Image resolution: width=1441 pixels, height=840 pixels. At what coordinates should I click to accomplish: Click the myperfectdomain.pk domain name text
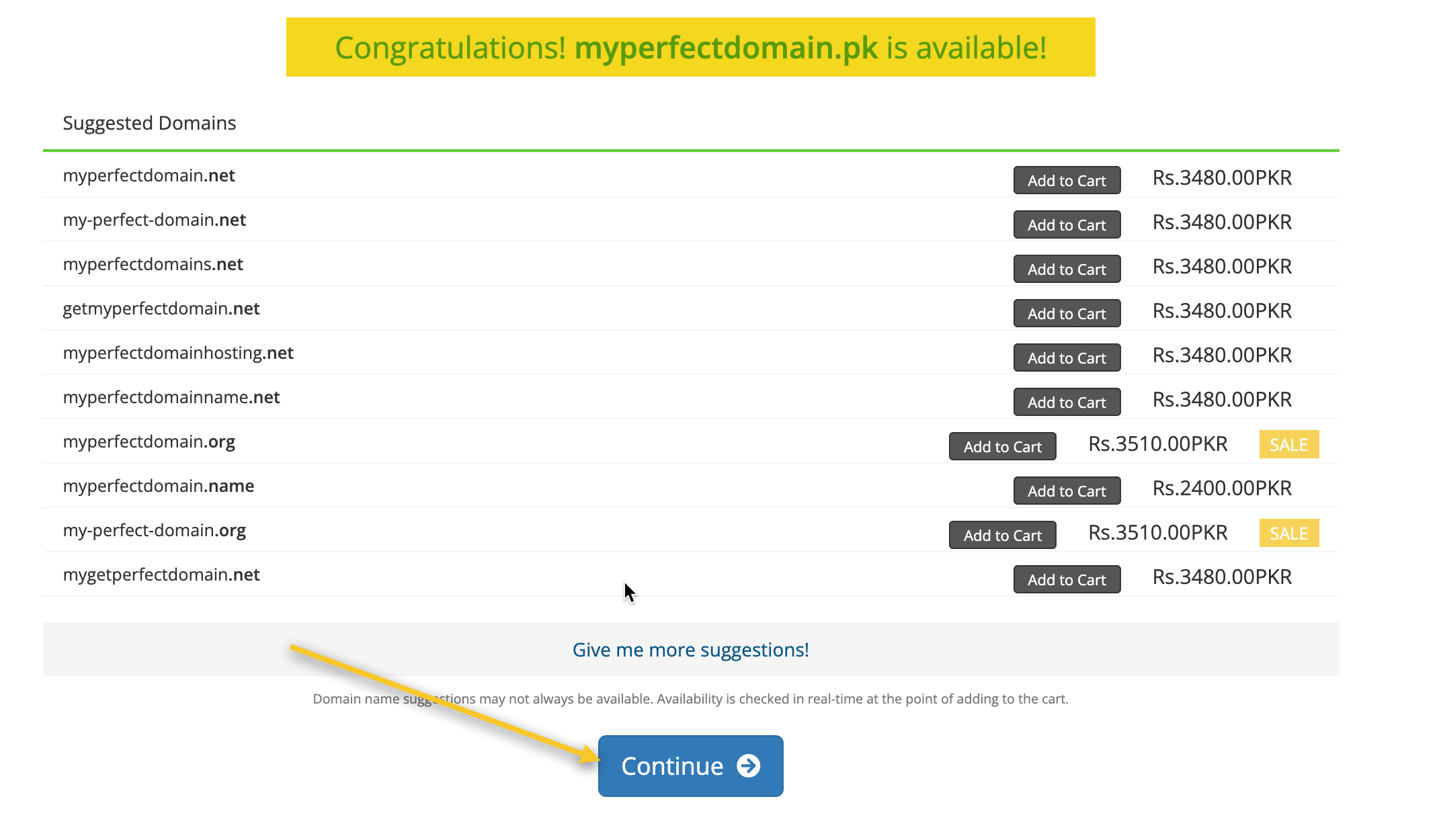click(726, 47)
